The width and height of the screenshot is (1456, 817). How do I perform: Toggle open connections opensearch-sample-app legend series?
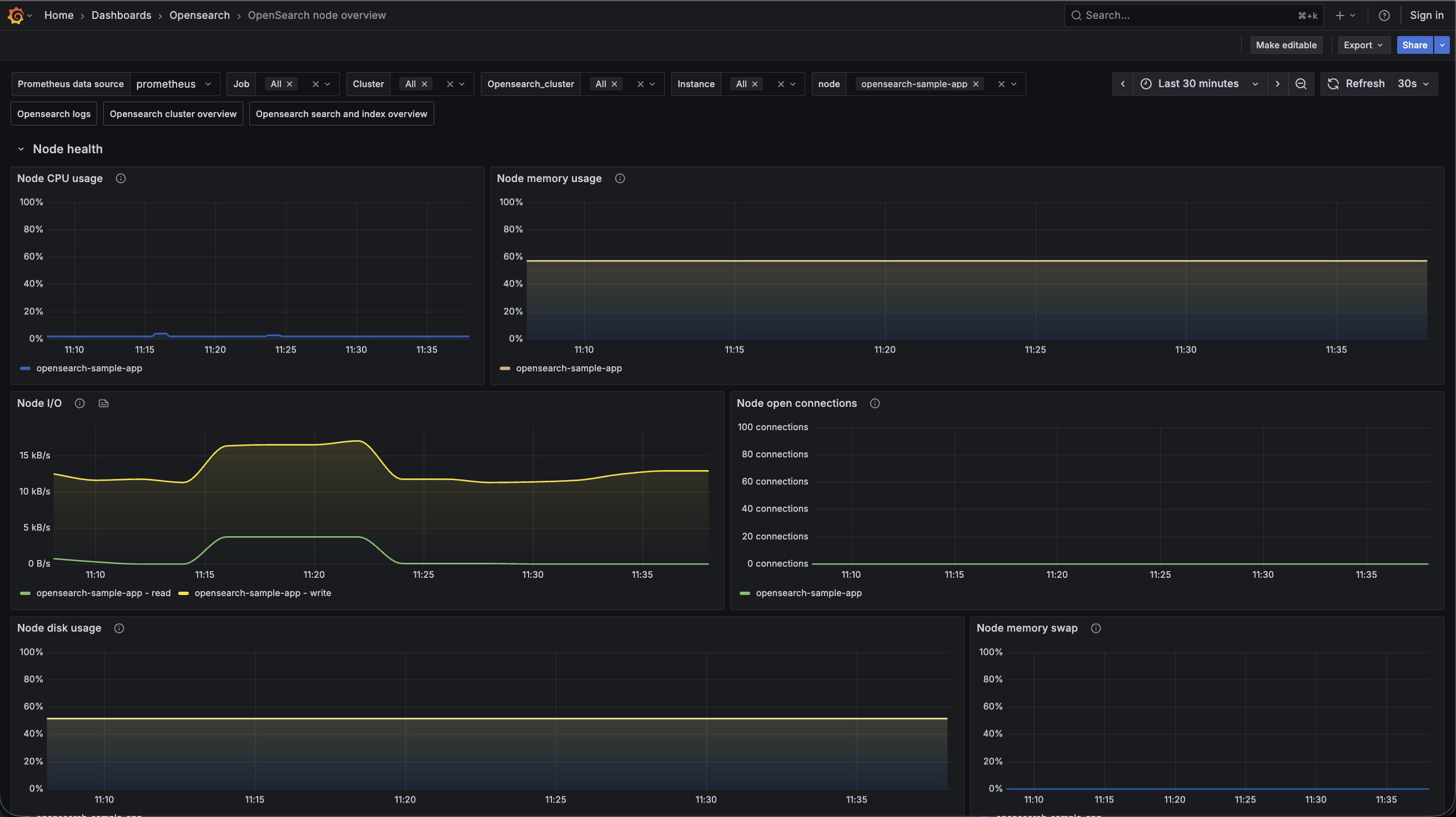tap(809, 593)
